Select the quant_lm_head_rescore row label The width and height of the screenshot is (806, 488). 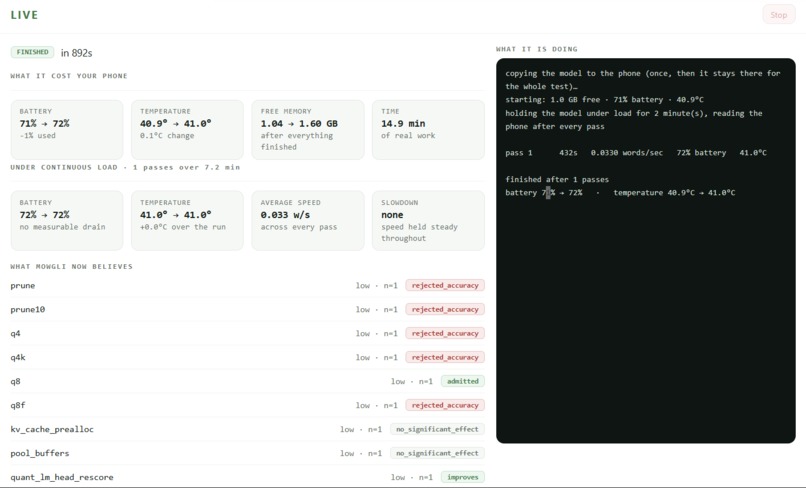62,477
